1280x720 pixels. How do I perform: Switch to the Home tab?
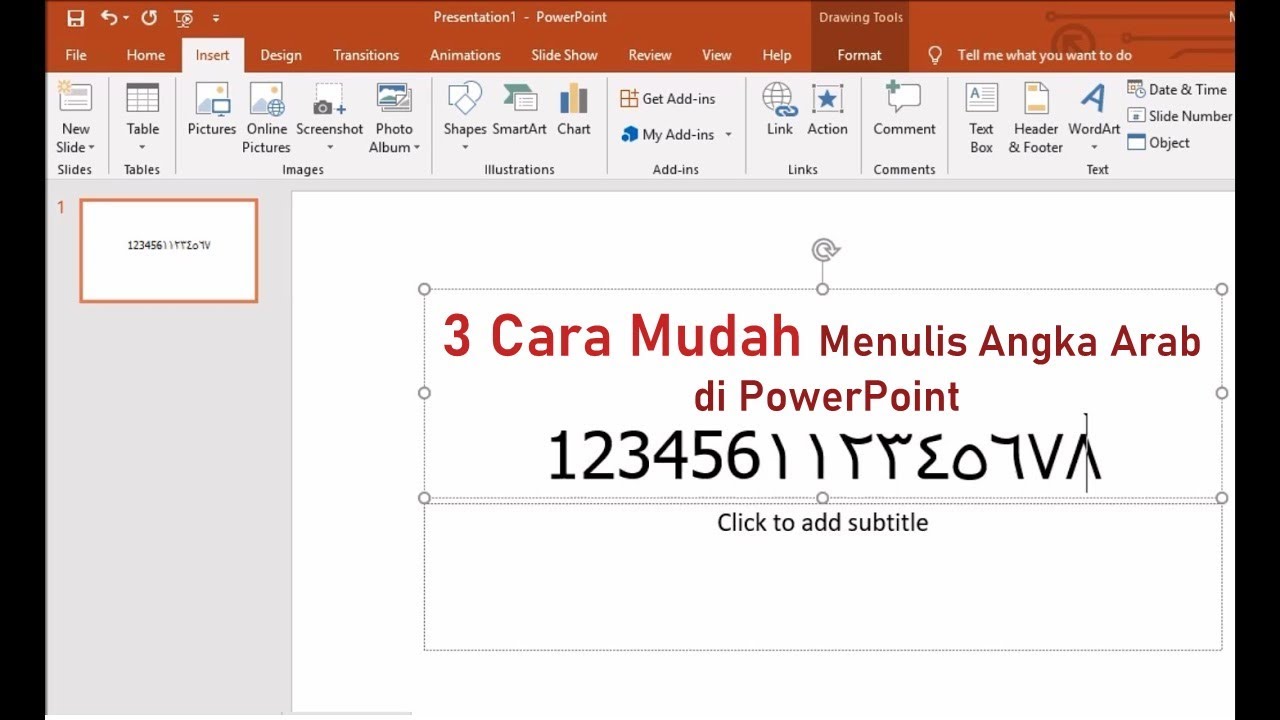pos(146,55)
